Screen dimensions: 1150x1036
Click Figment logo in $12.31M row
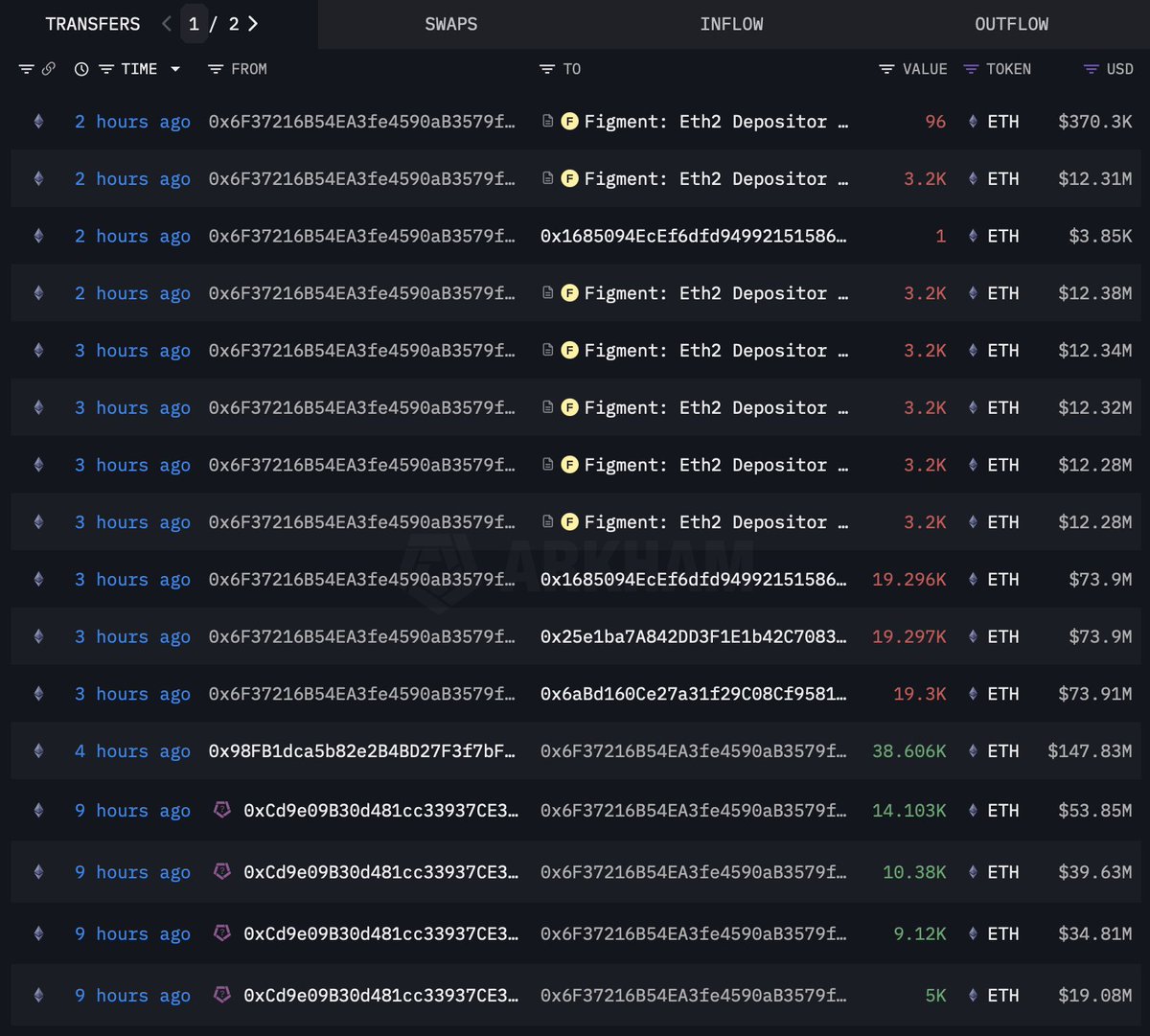(x=569, y=179)
